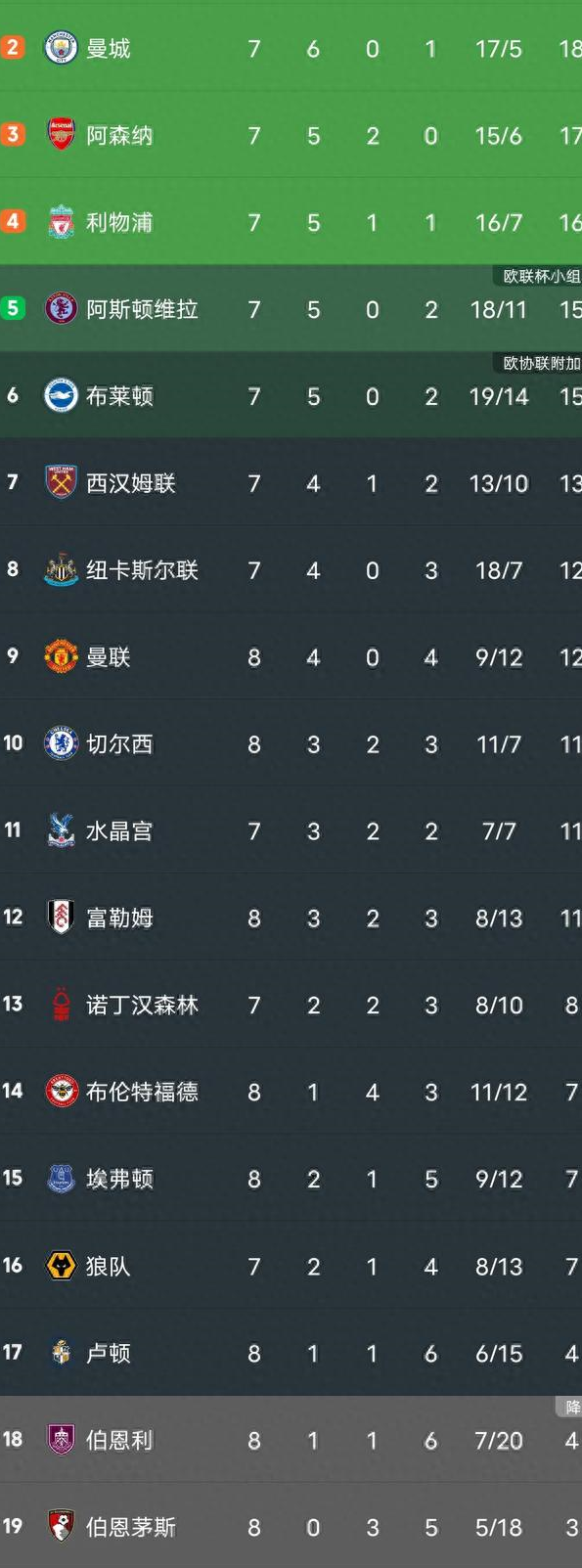Screen dimensions: 582x1568
Task: Select the 伯恩茅斯 team row name
Action: coord(131,1527)
